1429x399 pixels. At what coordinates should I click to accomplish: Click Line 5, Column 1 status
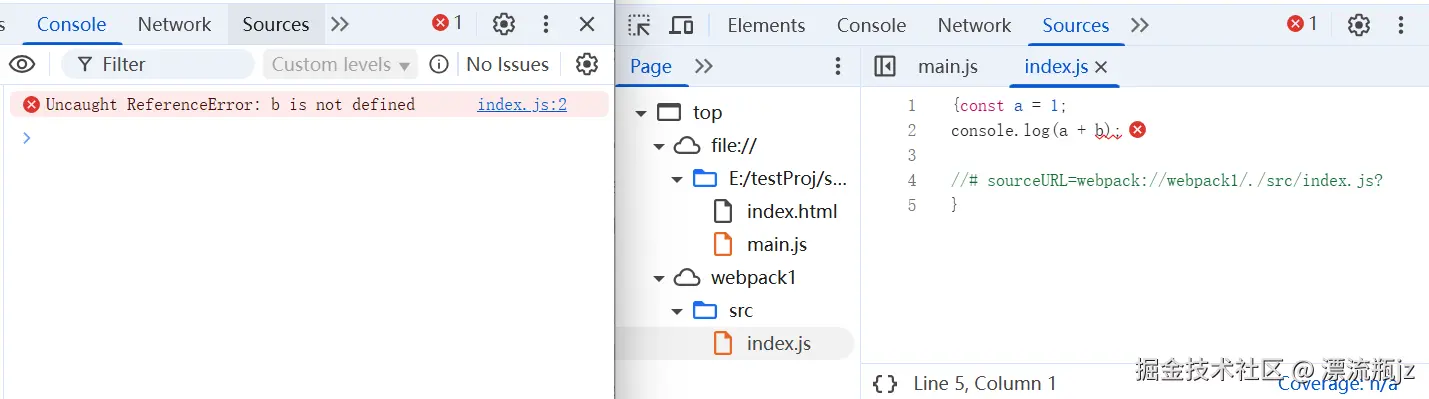click(985, 383)
